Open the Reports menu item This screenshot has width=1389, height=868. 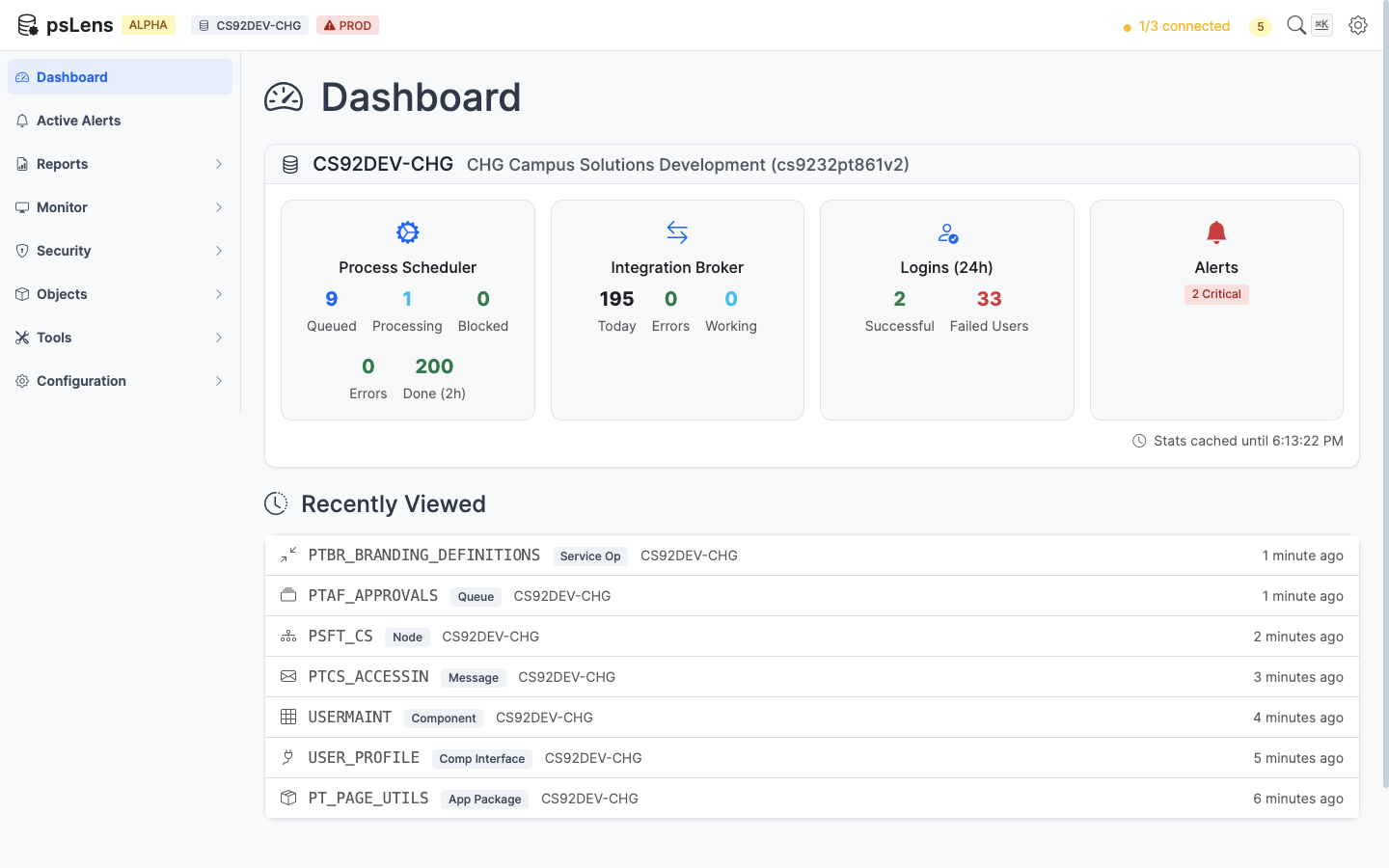[120, 164]
